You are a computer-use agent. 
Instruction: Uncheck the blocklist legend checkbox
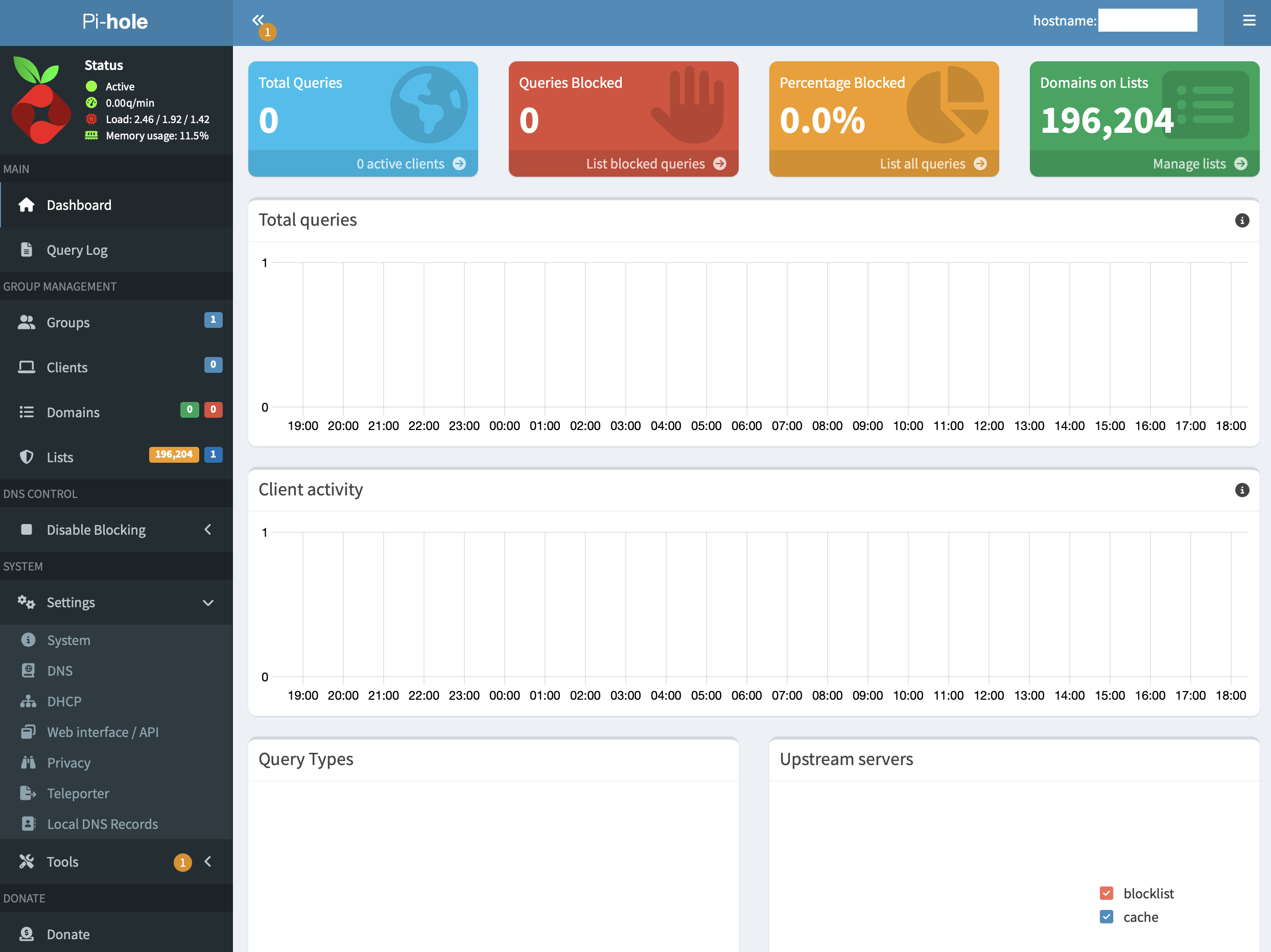click(1106, 893)
